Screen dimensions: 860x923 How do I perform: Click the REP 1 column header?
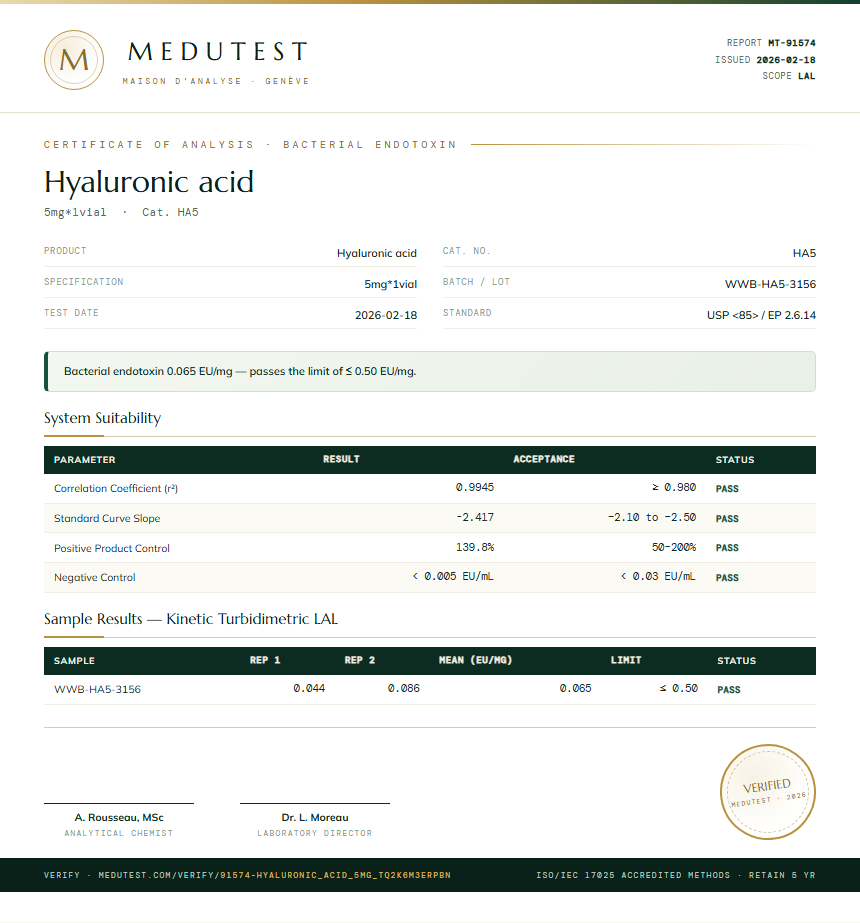coord(265,660)
